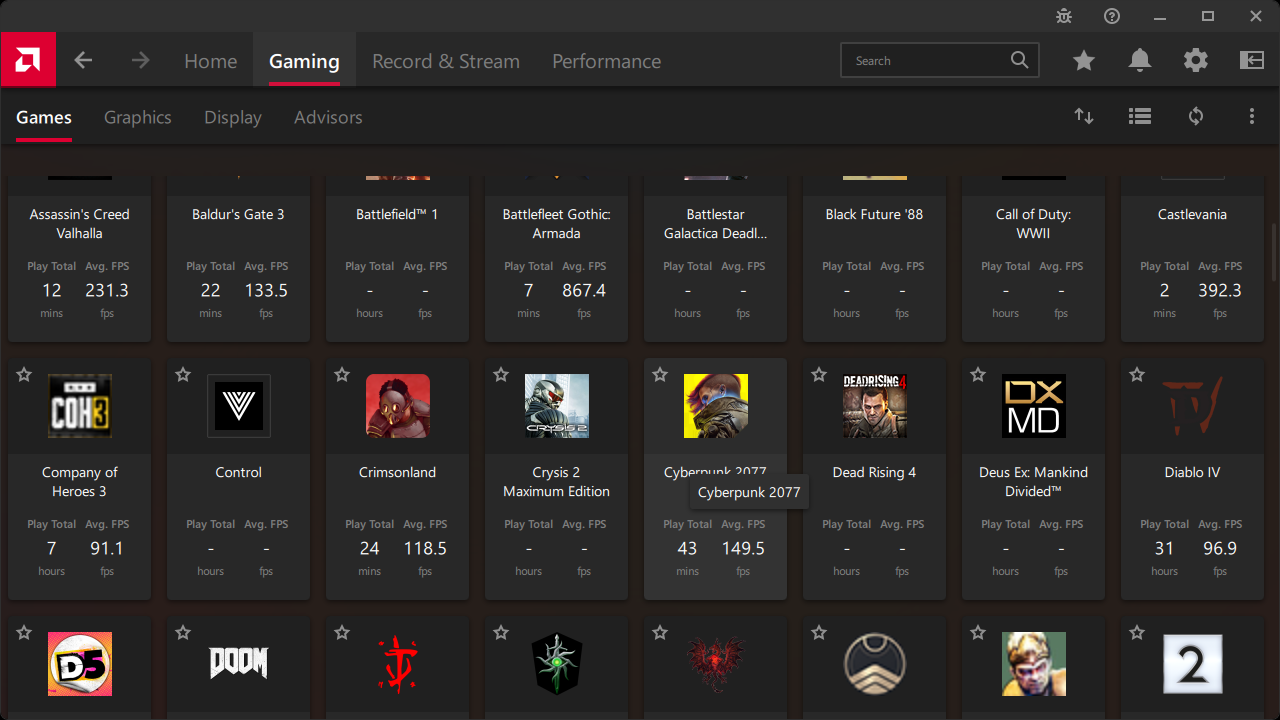Open the Record & Stream tab
This screenshot has width=1280, height=720.
pyautogui.click(x=446, y=61)
